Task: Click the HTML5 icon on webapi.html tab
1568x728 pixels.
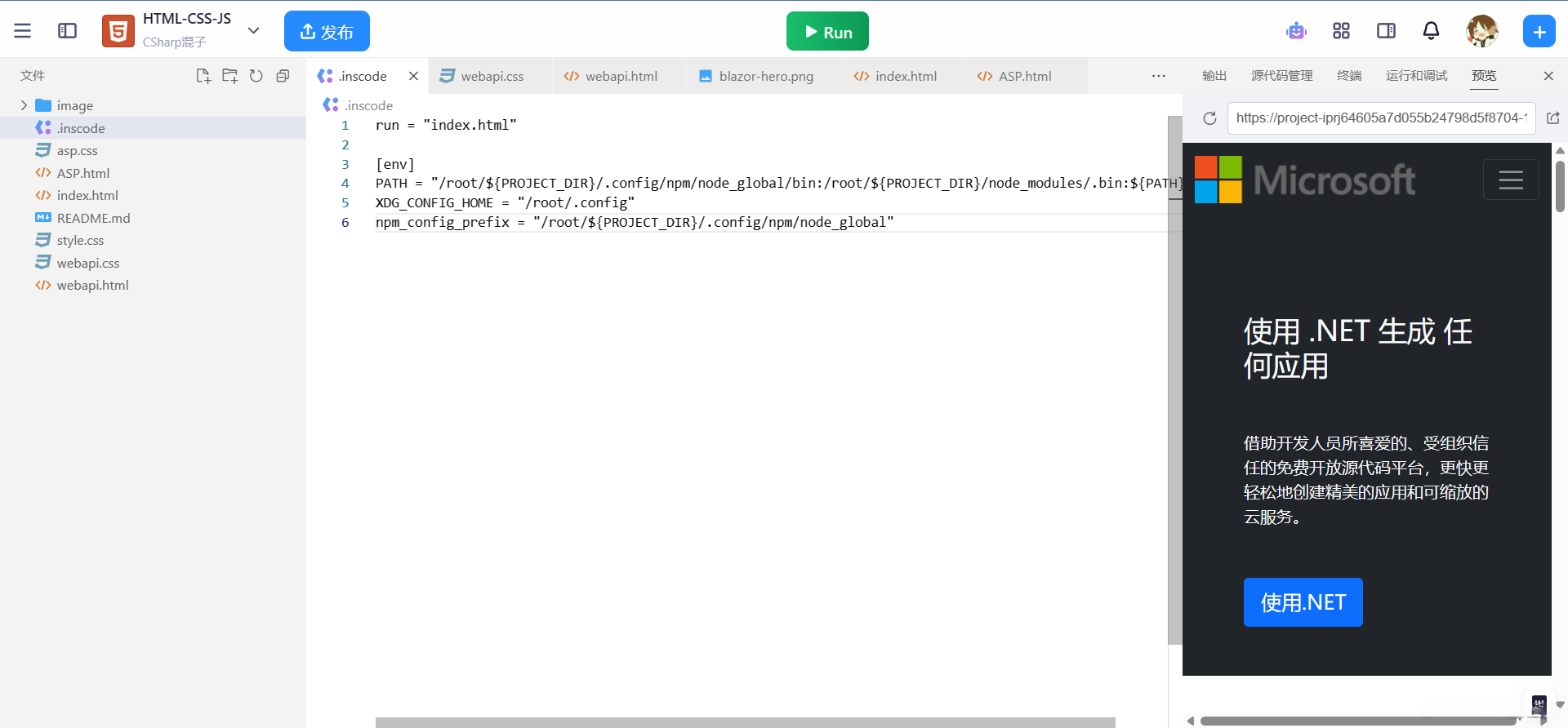Action: [572, 76]
